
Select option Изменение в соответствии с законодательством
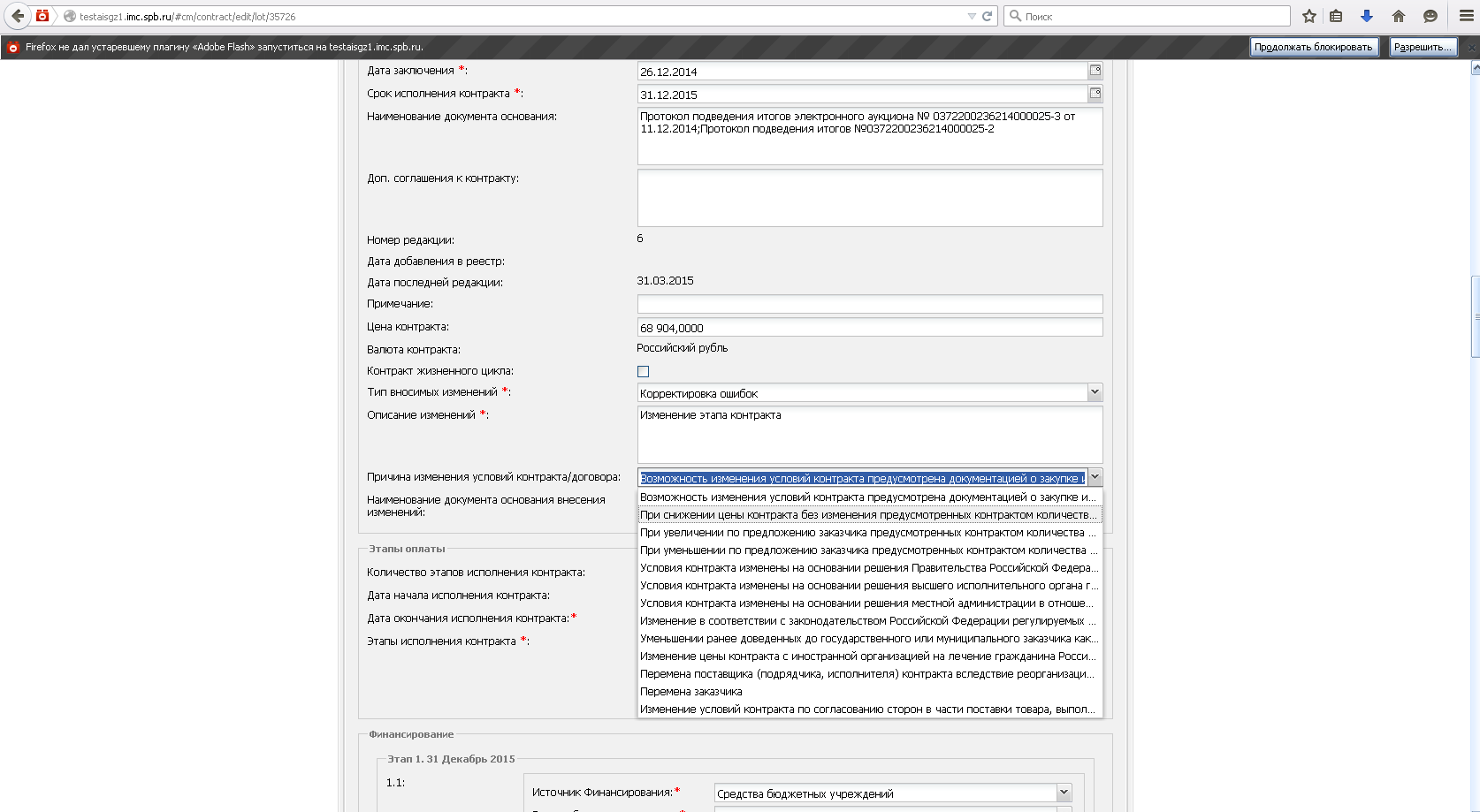pos(870,621)
